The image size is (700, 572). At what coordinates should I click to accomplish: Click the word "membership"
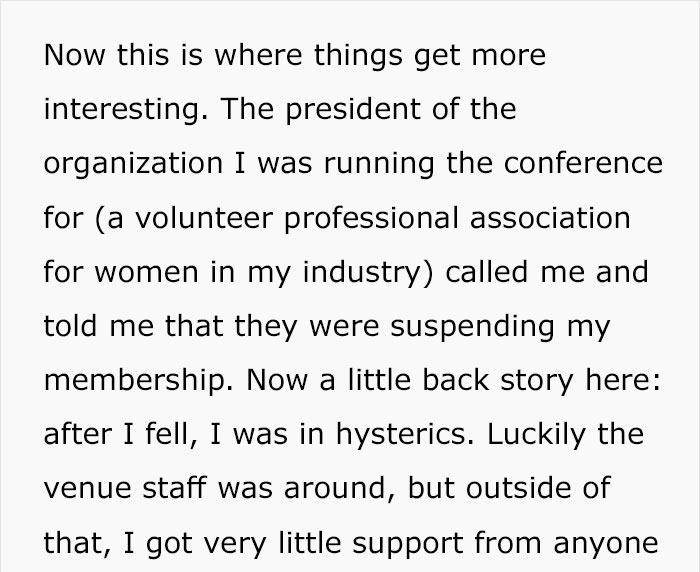click(x=134, y=379)
